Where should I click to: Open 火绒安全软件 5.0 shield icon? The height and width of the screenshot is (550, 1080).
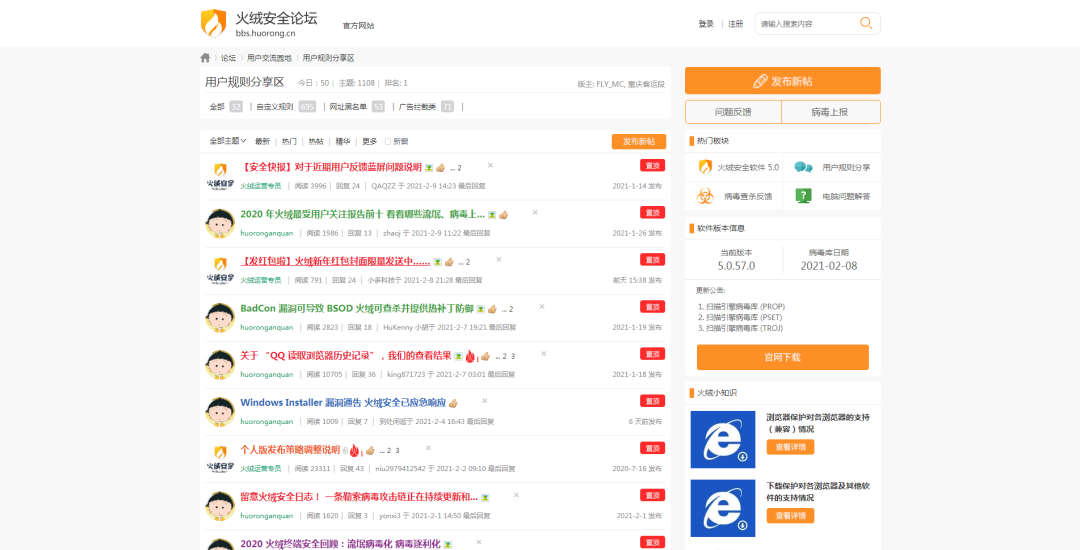[x=705, y=167]
